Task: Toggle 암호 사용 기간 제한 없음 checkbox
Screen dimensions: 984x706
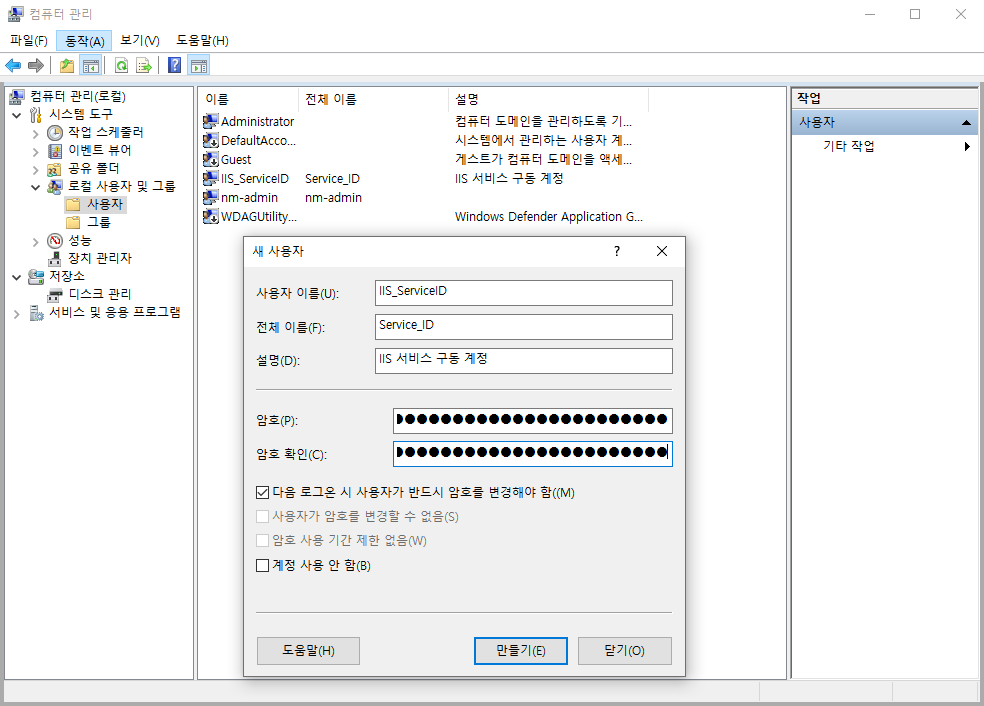Action: coord(262,540)
